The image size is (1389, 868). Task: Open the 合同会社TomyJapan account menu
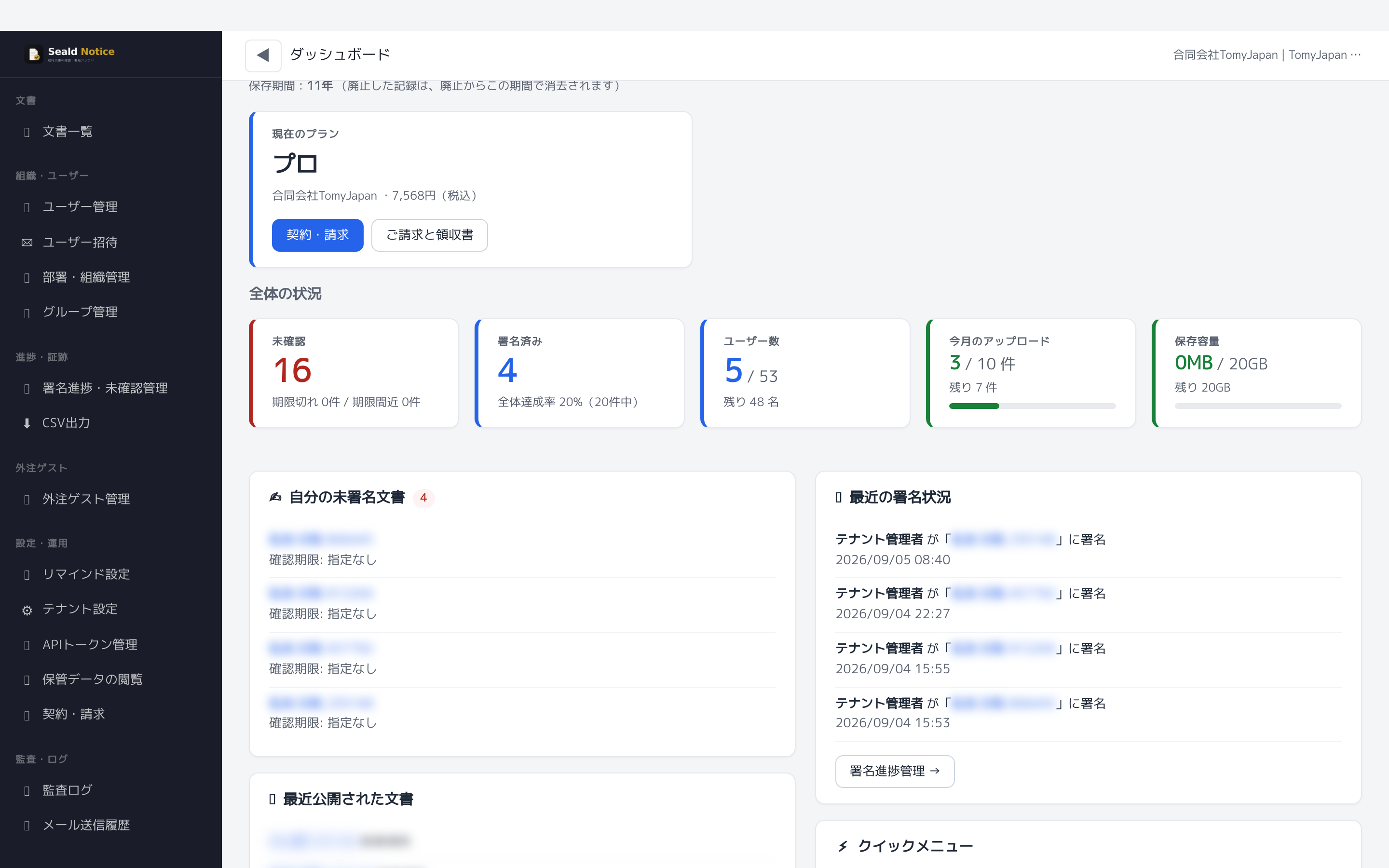[1267, 55]
